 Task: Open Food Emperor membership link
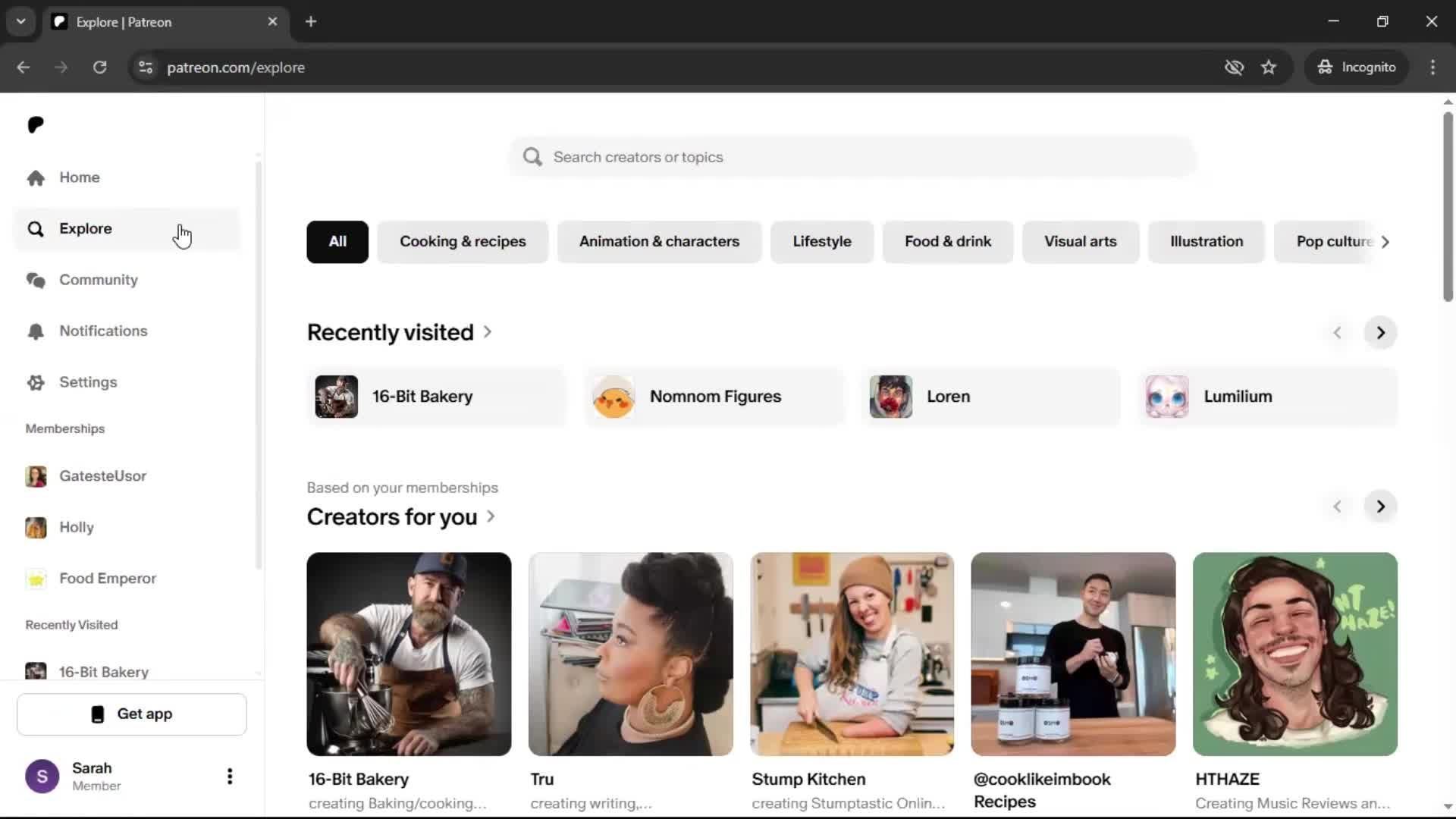pyautogui.click(x=107, y=579)
